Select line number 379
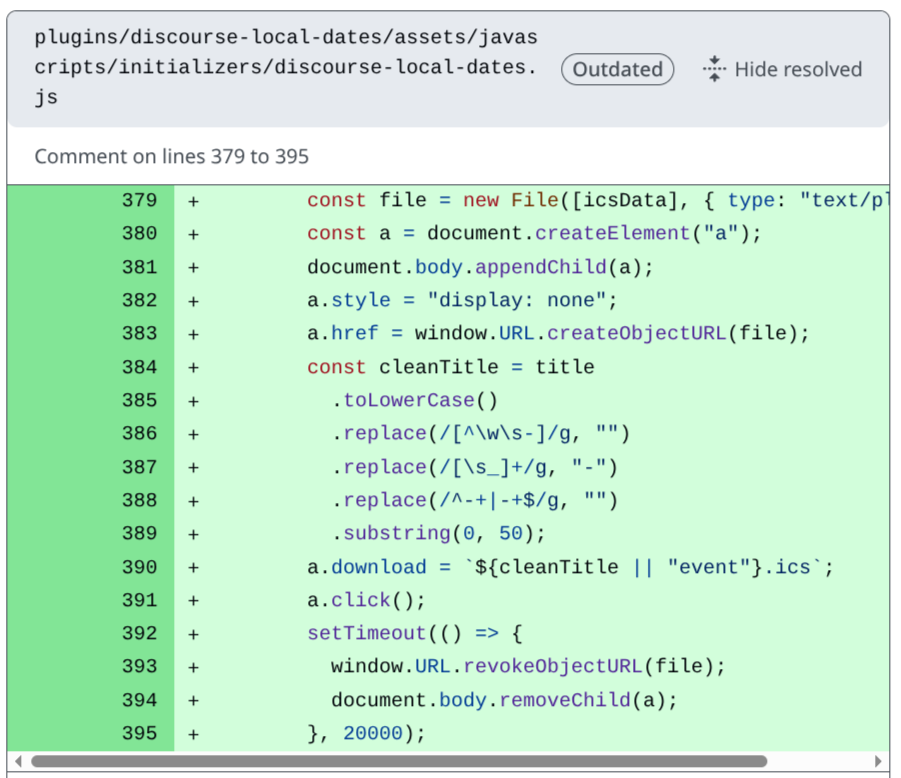Screen dimensions: 901x778 139,200
